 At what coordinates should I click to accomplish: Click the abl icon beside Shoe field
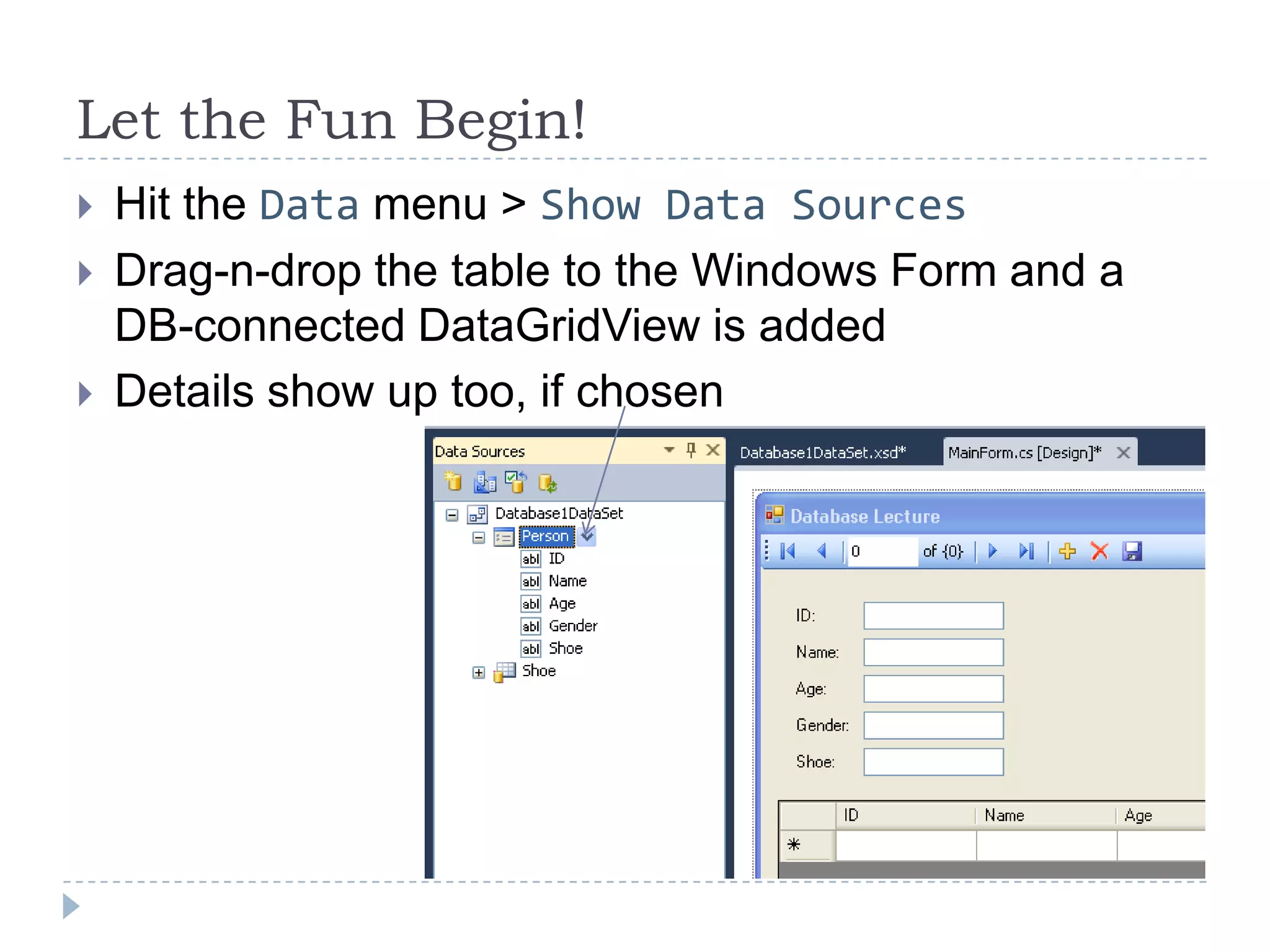point(531,649)
